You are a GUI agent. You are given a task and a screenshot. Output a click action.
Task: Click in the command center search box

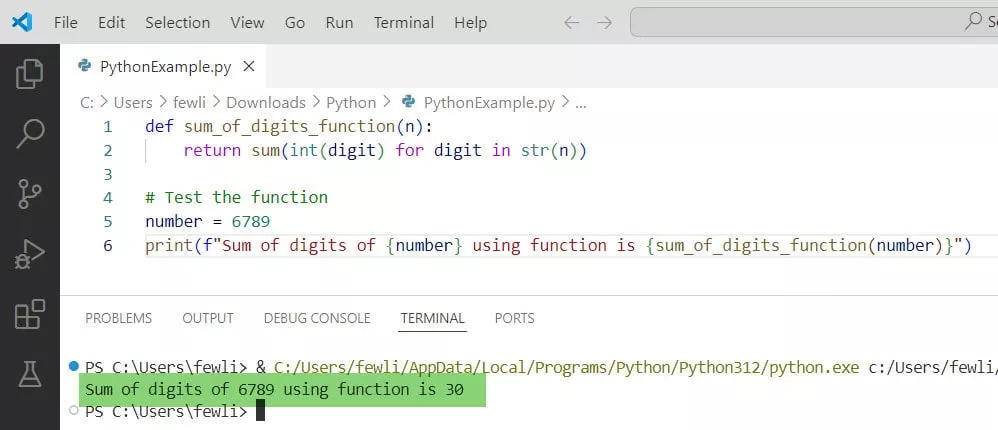coord(810,22)
